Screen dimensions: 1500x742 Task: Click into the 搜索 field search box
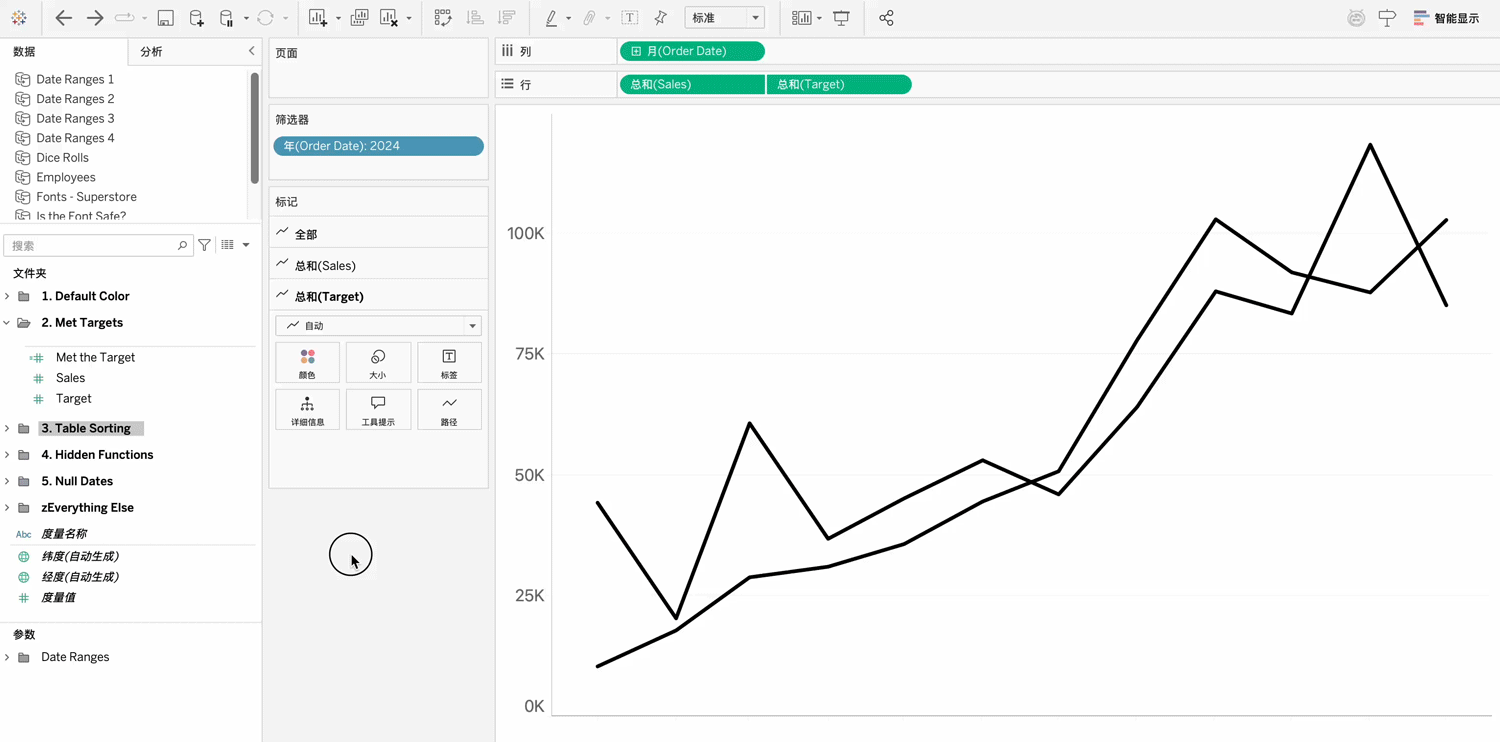[92, 245]
